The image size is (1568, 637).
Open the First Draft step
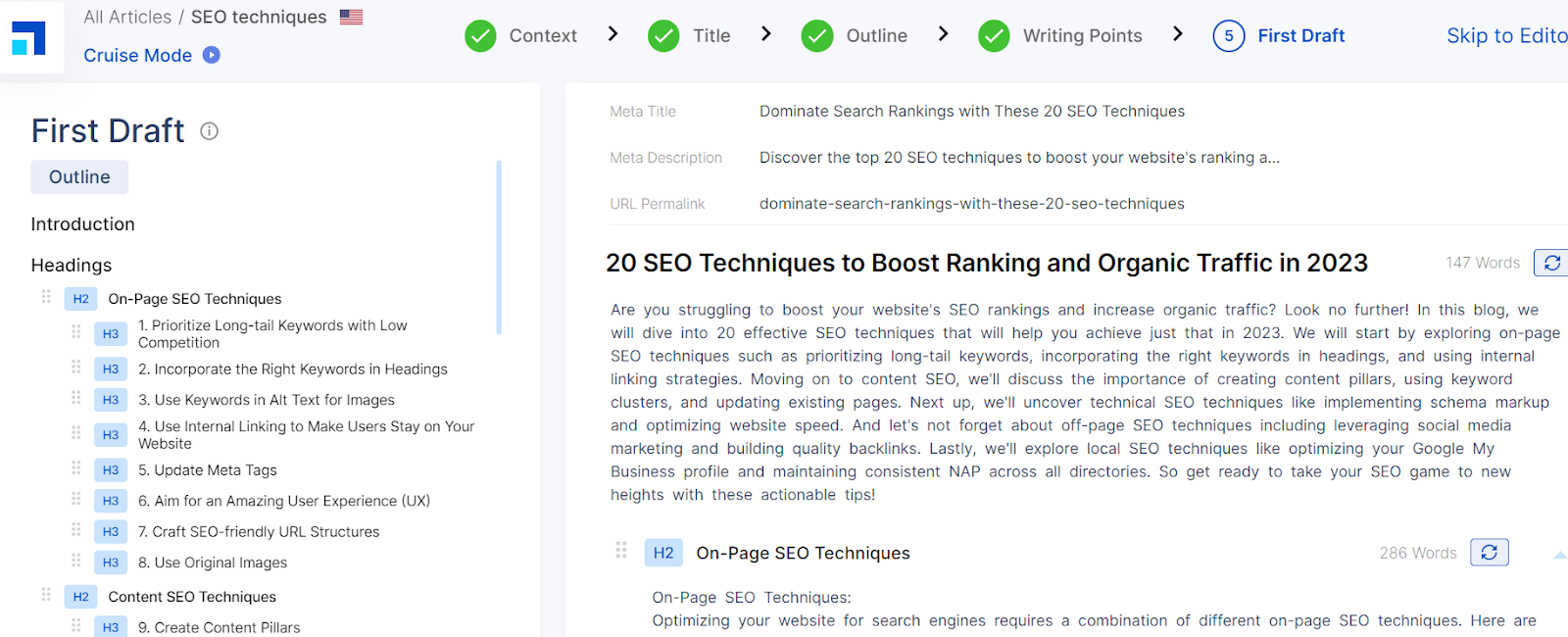pyautogui.click(x=1300, y=36)
